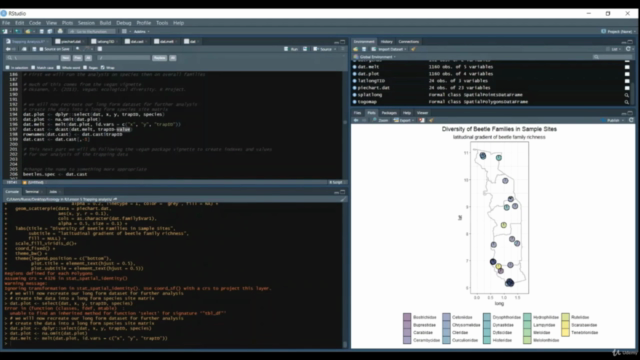View togomap object magnifier icon
Screen dimensions: 640x360
(x=627, y=102)
